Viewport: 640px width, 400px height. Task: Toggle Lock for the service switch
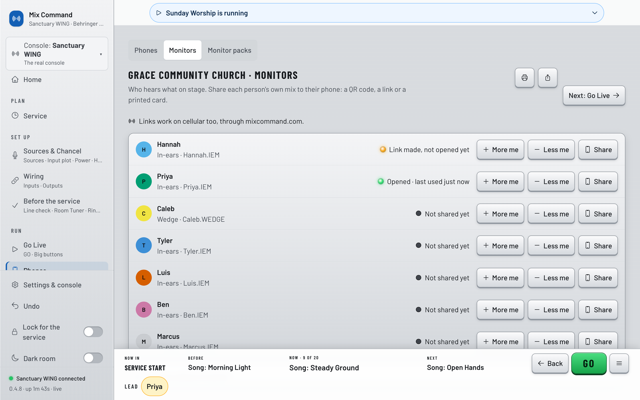pyautogui.click(x=93, y=332)
